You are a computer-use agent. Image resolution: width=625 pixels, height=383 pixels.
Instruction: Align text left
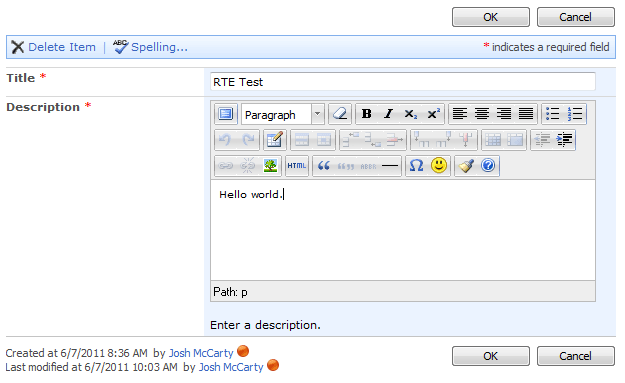pyautogui.click(x=460, y=114)
